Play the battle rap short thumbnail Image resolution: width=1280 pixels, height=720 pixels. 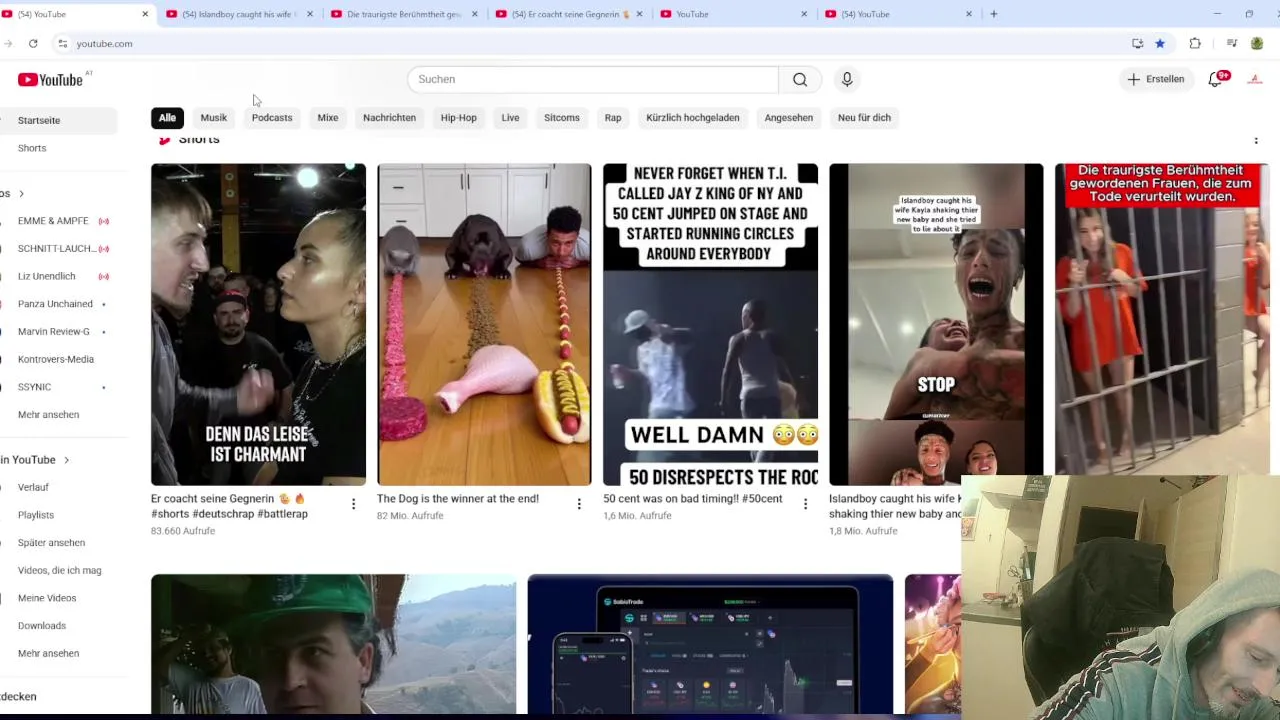[x=258, y=325]
